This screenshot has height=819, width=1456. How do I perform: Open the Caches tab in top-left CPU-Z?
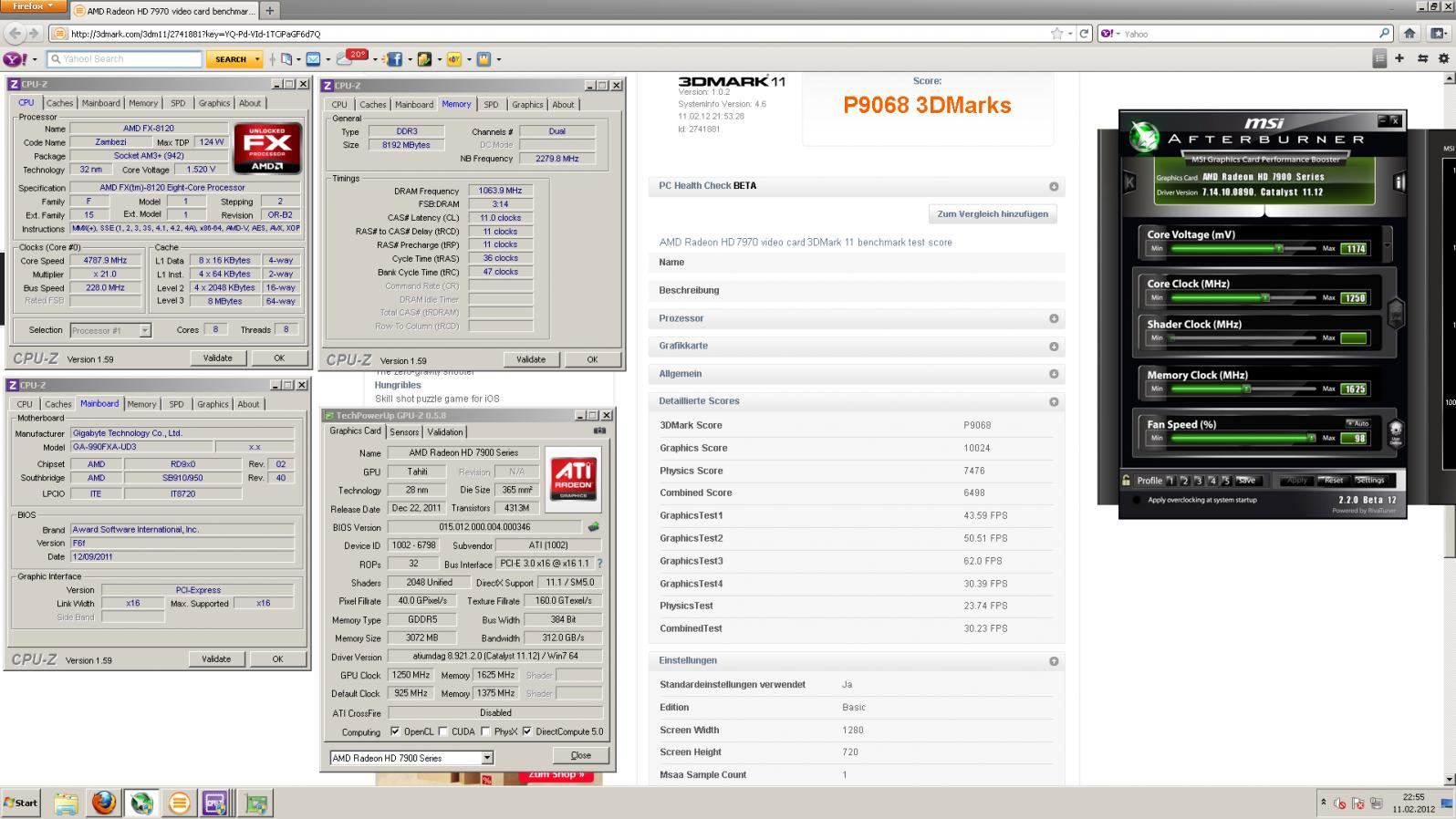point(59,103)
